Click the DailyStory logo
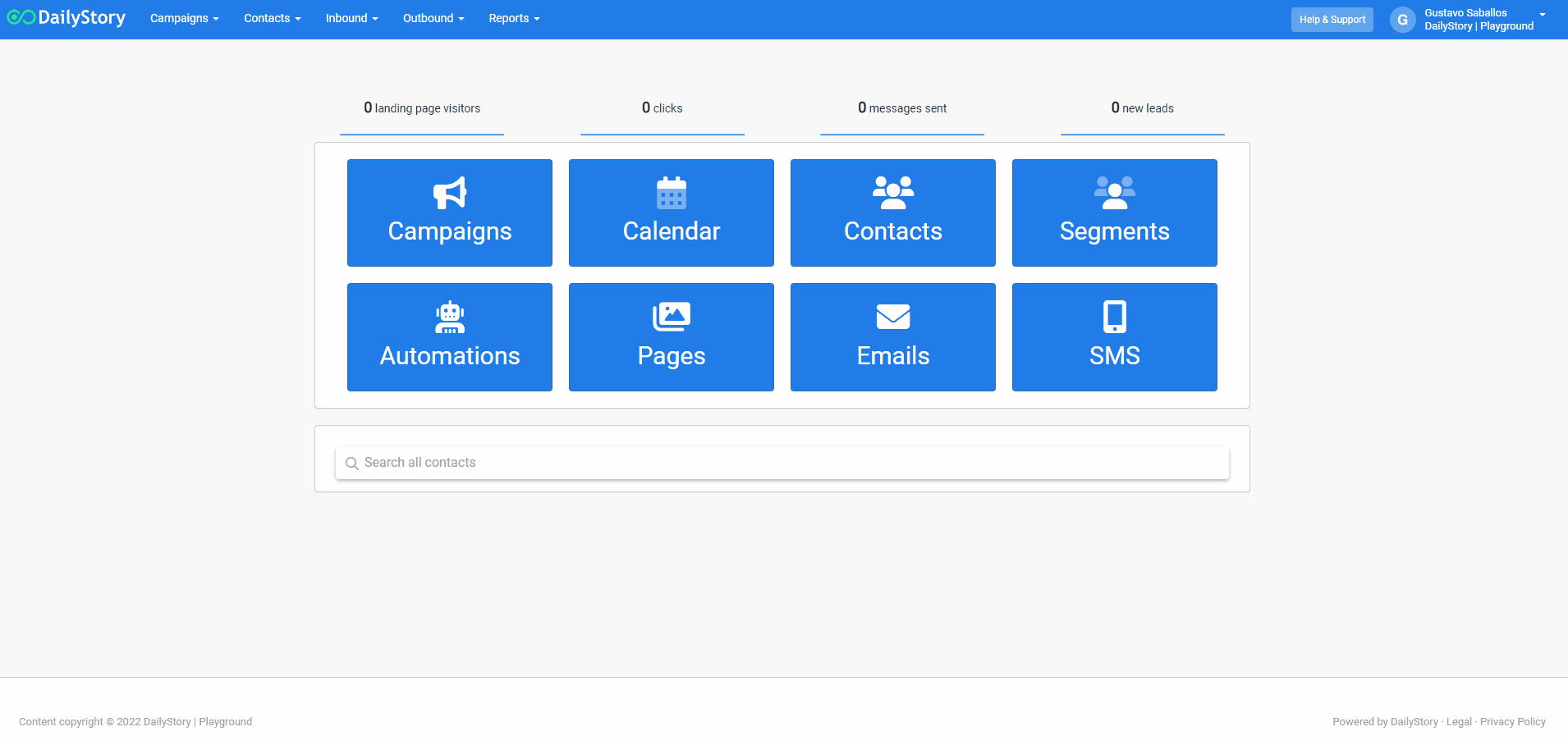 66,18
